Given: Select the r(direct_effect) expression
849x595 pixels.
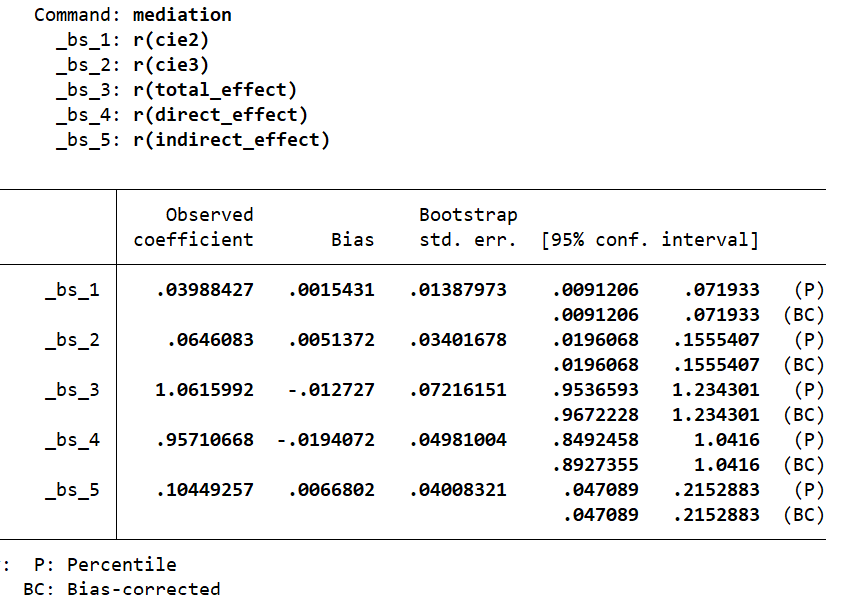Looking at the screenshot, I should coord(220,115).
